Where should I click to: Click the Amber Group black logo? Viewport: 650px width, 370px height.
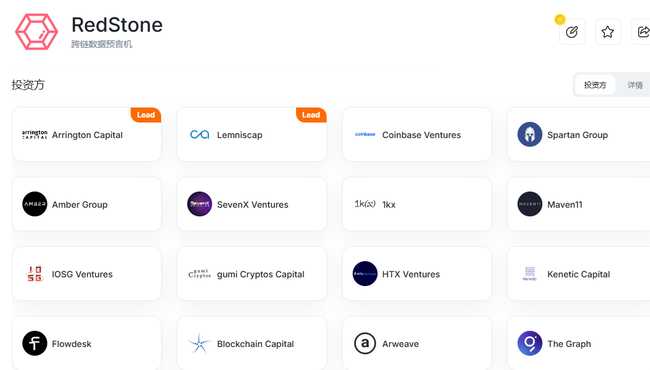click(34, 204)
